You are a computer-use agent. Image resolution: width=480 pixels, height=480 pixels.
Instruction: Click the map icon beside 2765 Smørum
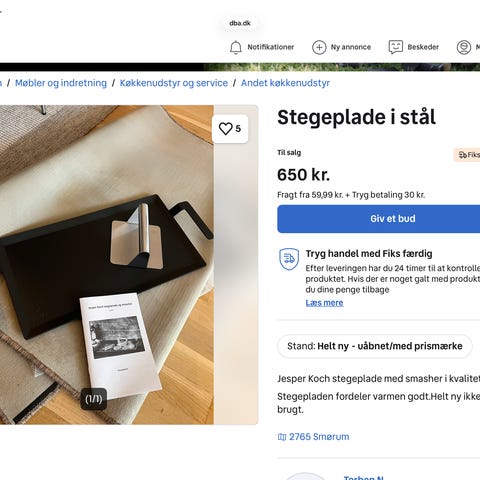[x=282, y=437]
